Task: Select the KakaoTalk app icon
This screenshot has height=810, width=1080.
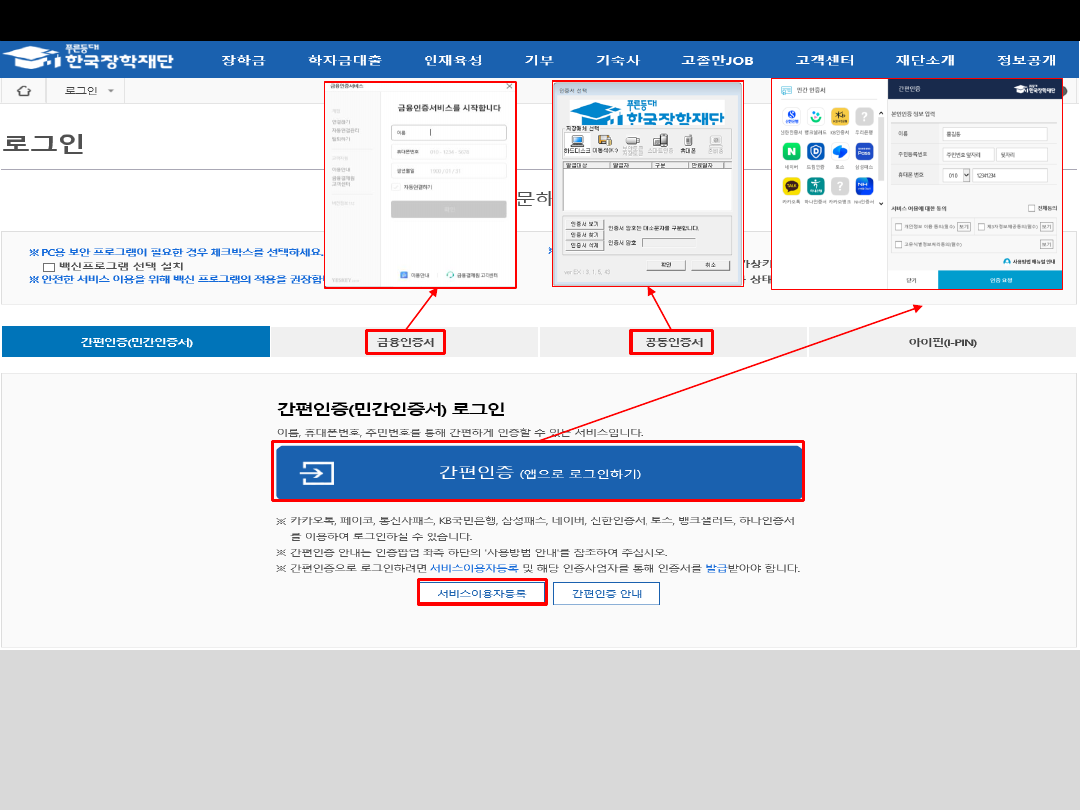Action: click(791, 186)
